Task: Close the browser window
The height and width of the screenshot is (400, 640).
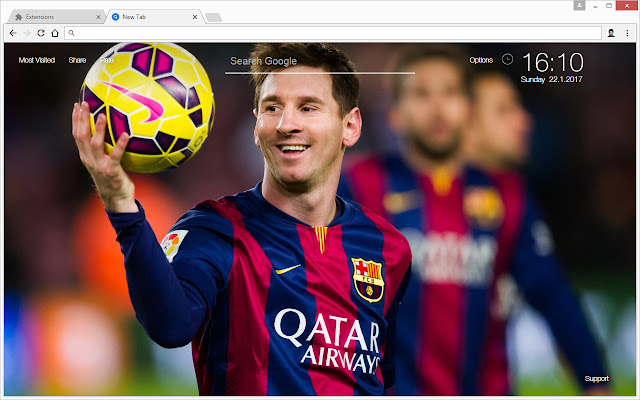Action: pos(627,6)
